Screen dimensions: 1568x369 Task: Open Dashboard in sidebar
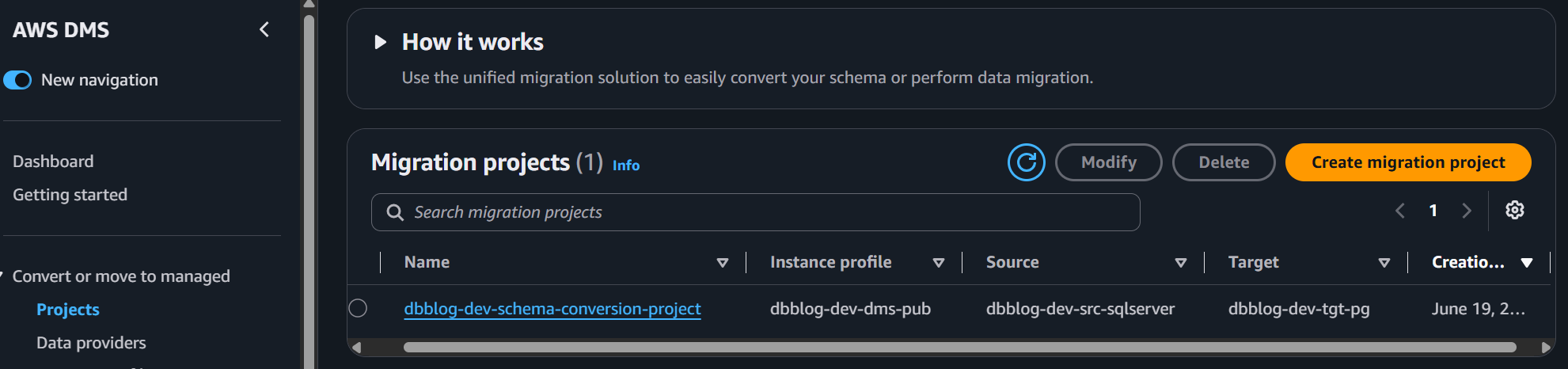[53, 162]
